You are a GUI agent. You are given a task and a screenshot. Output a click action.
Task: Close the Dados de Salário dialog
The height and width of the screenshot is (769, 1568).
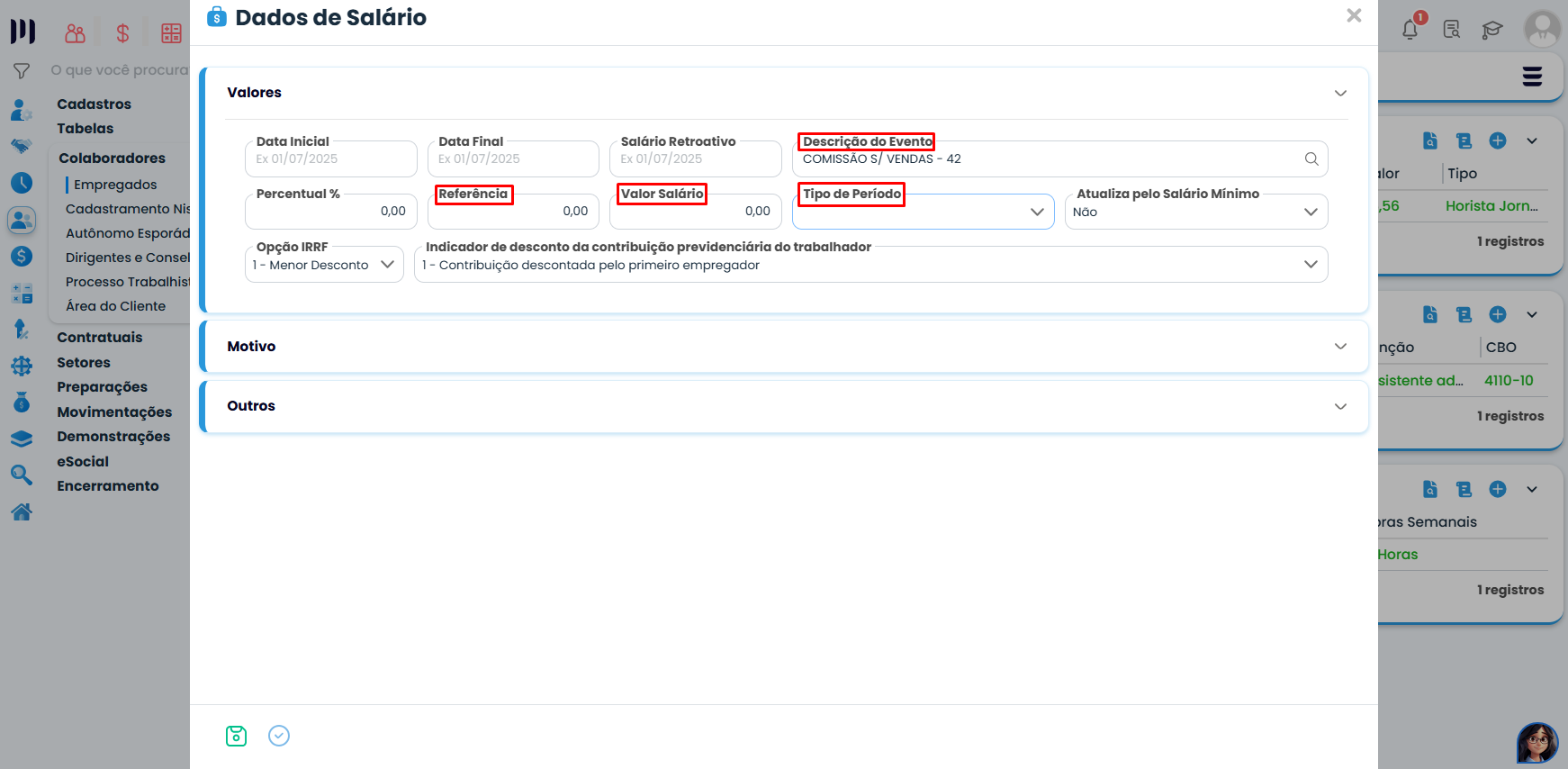point(1354,15)
